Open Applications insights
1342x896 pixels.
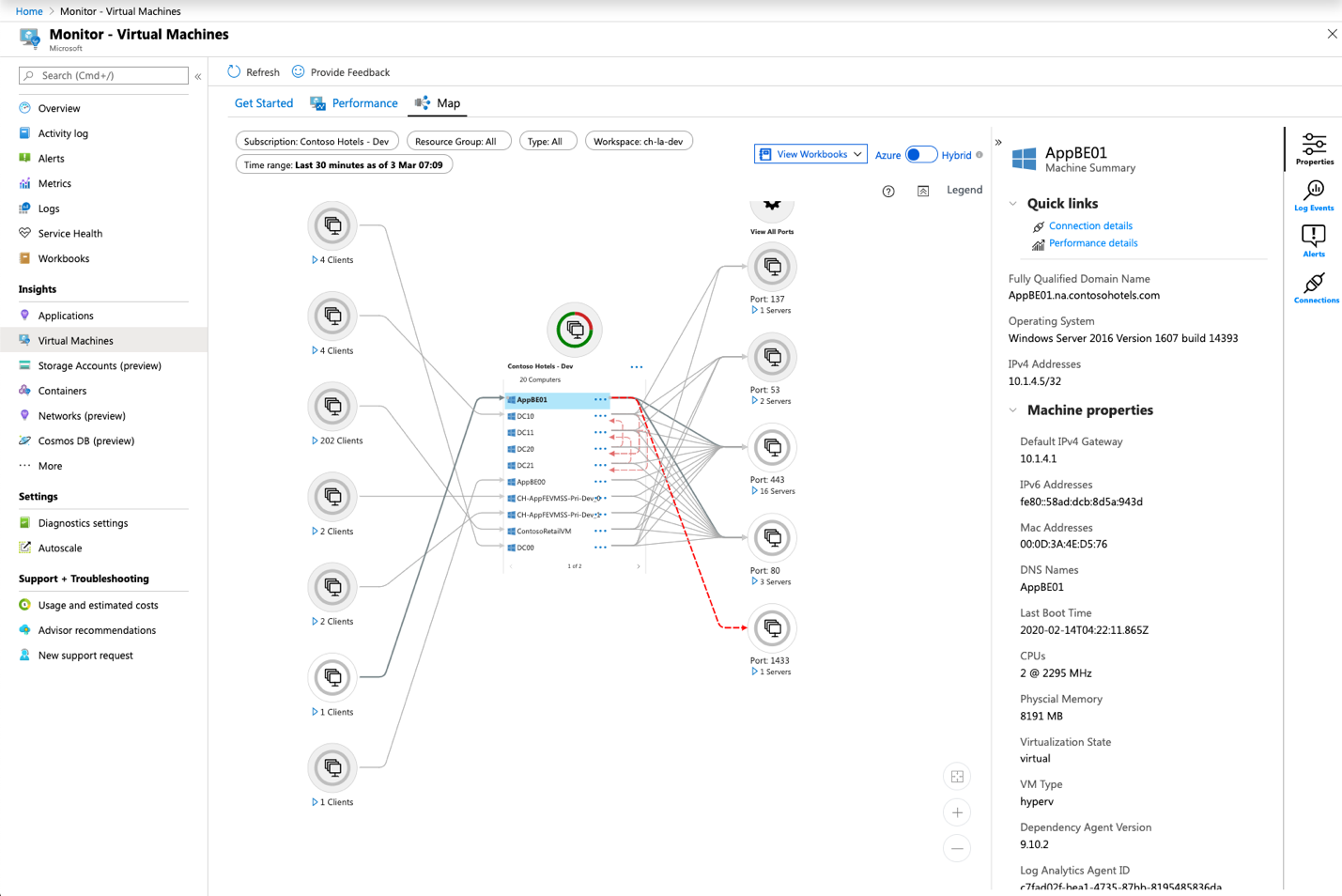tap(65, 316)
